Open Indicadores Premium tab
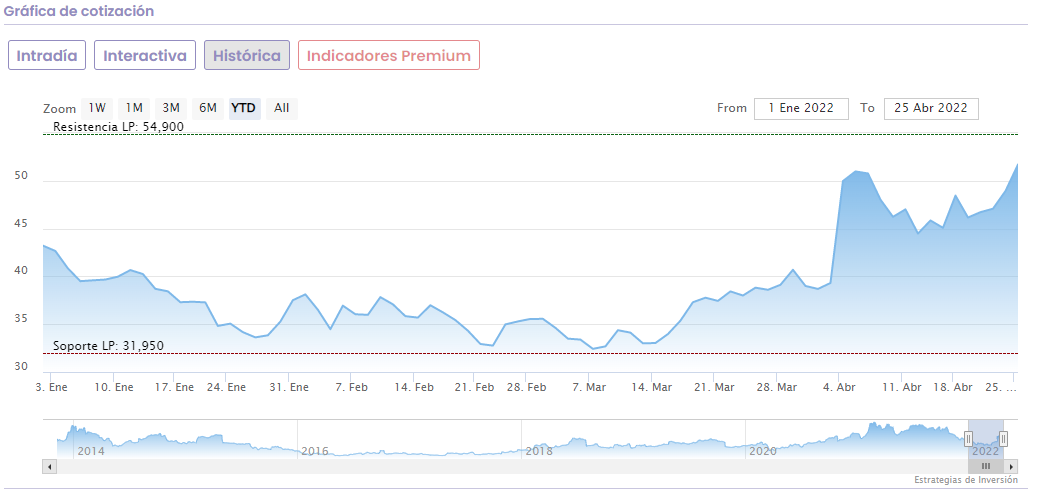Image resolution: width=1038 pixels, height=497 pixels. (388, 56)
